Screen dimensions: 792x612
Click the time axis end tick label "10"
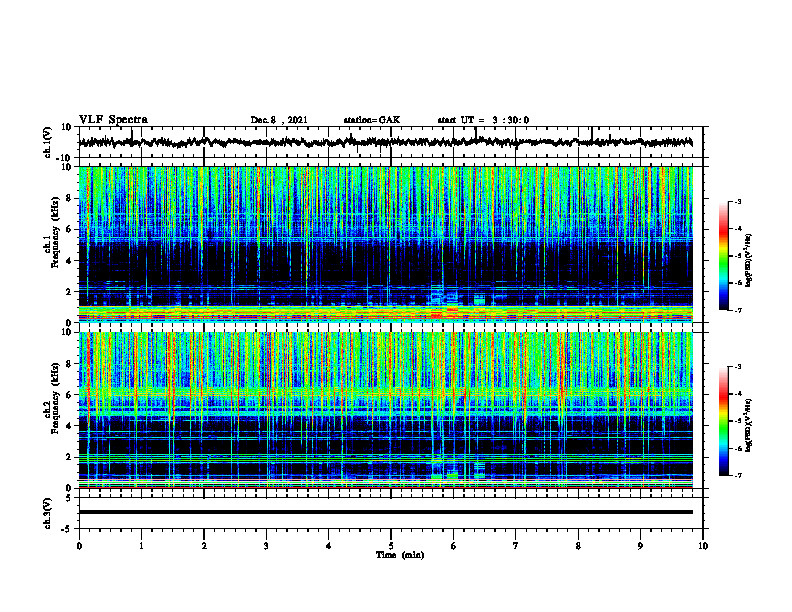(x=703, y=546)
